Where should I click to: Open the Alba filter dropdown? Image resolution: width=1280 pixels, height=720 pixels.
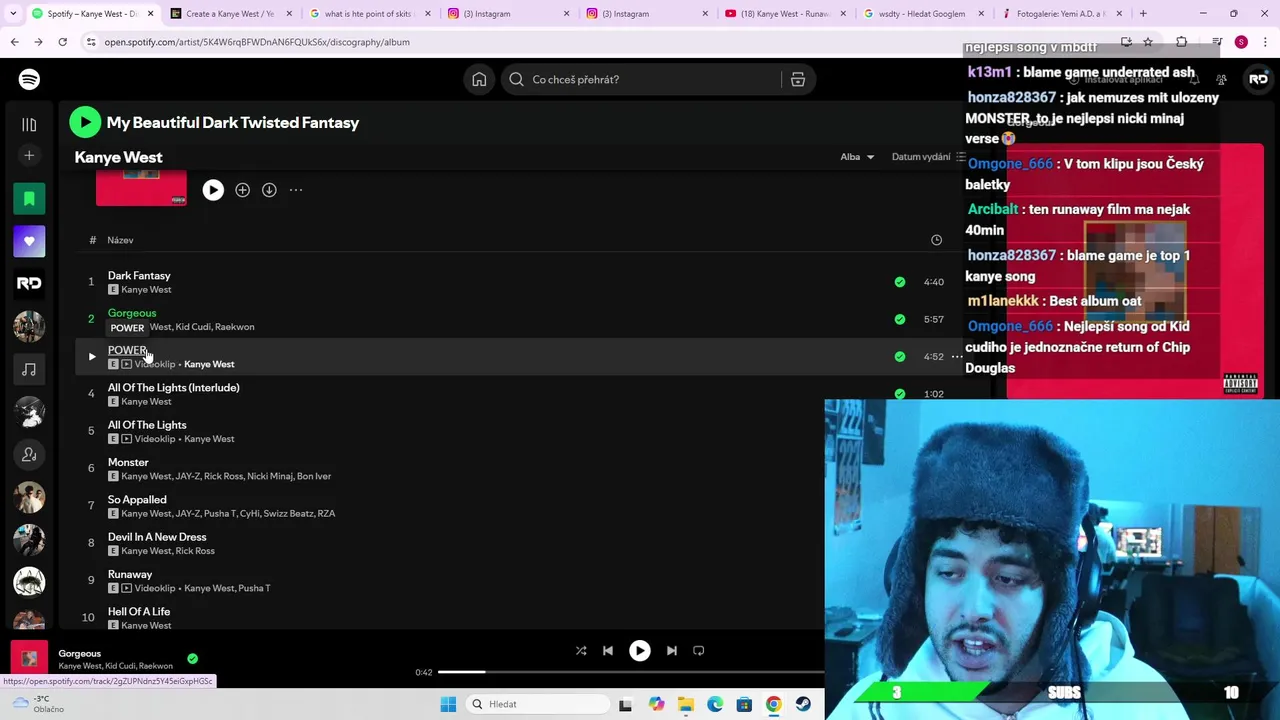[857, 157]
